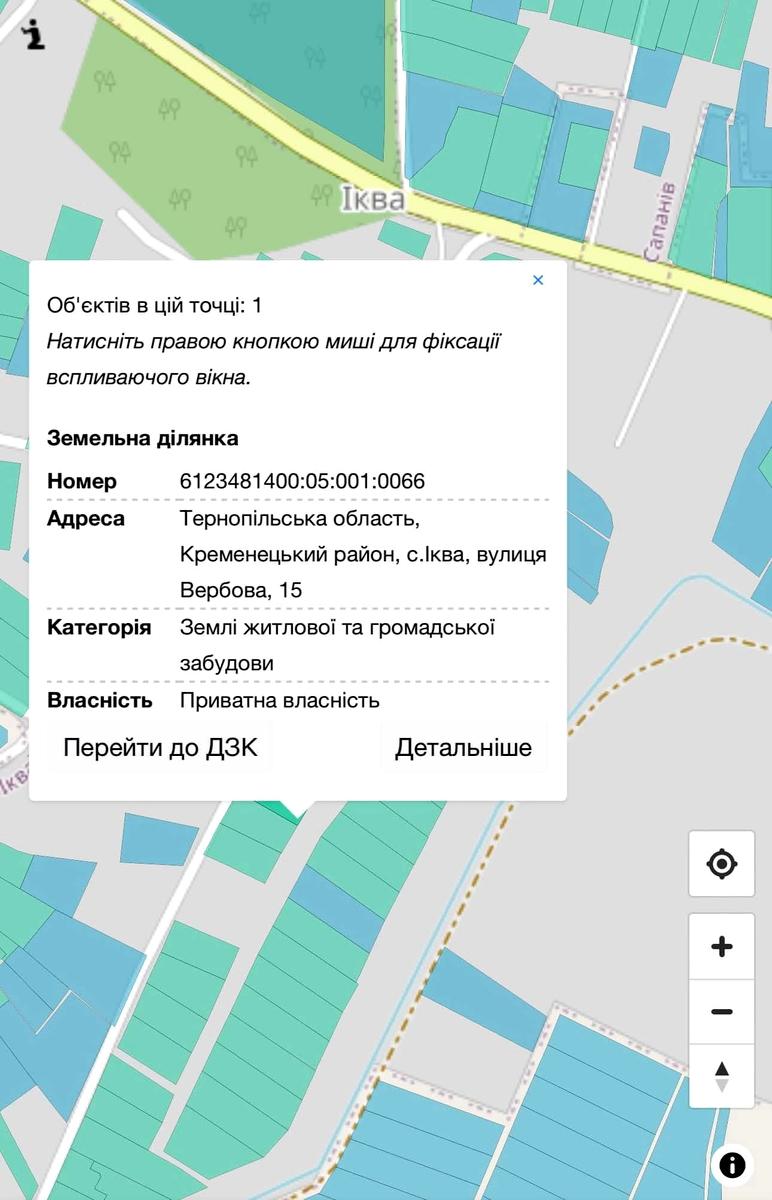Click cadastral number 6123481400:05:001:0066
Viewport: 772px width, 1200px height.
tap(302, 481)
